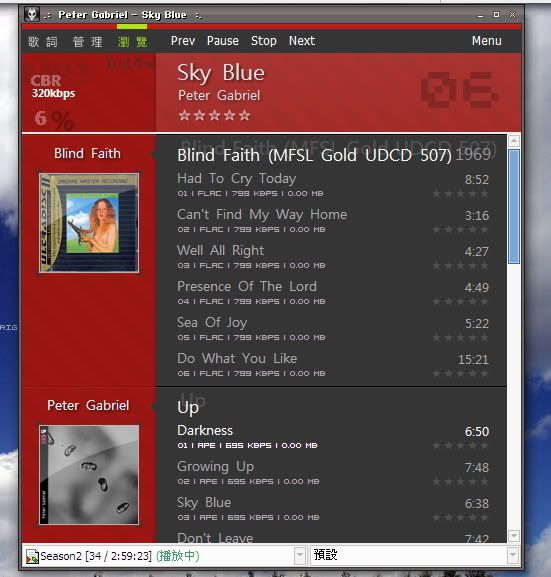Click the Season2 playlist icon
The image size is (551, 577).
click(x=32, y=556)
